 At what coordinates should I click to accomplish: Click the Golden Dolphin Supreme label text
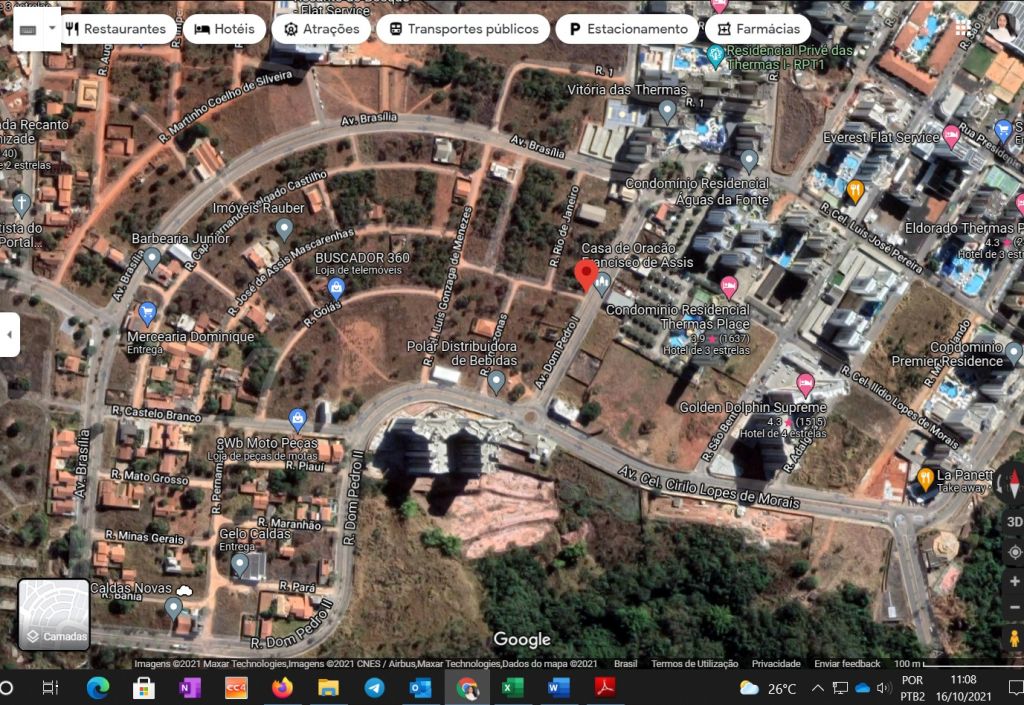(753, 407)
